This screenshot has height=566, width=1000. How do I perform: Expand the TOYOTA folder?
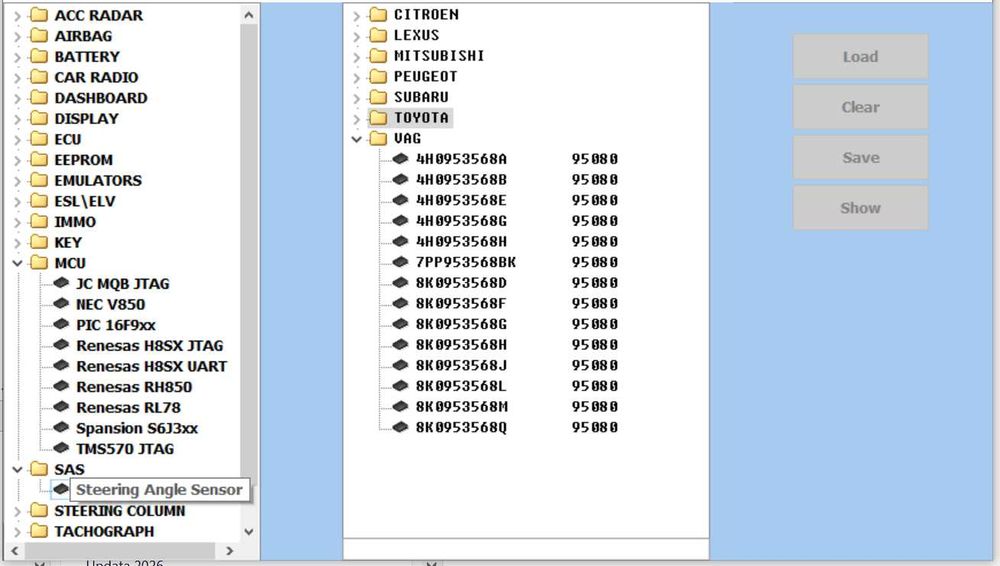(357, 118)
